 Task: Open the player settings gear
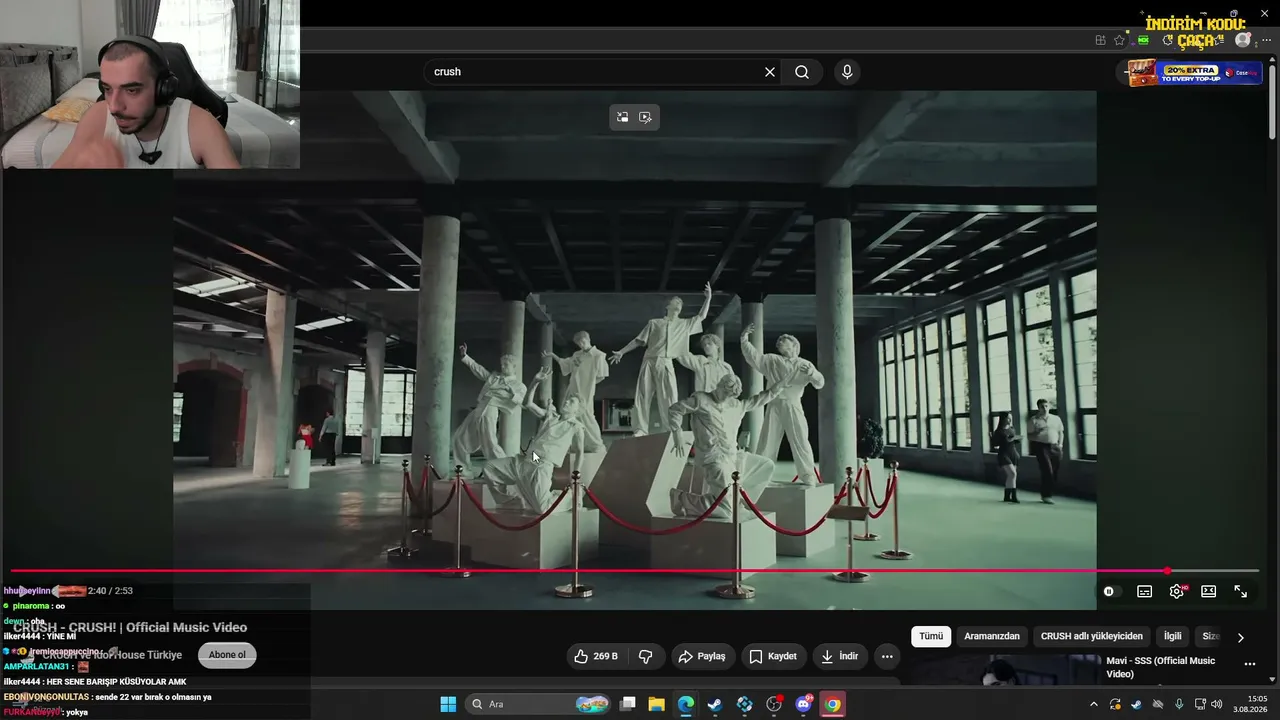click(1177, 591)
